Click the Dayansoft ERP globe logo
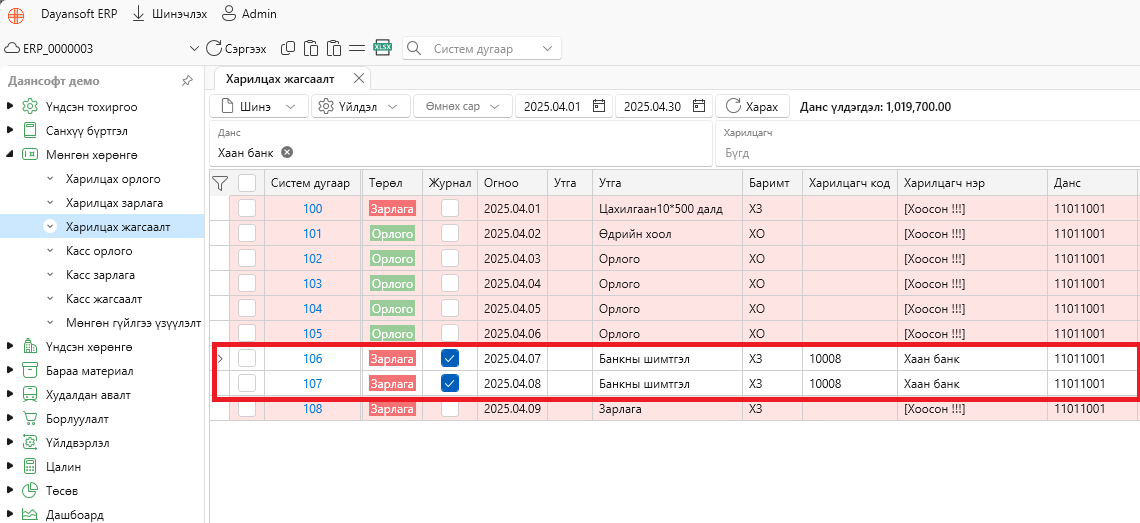The image size is (1140, 523). (15, 14)
